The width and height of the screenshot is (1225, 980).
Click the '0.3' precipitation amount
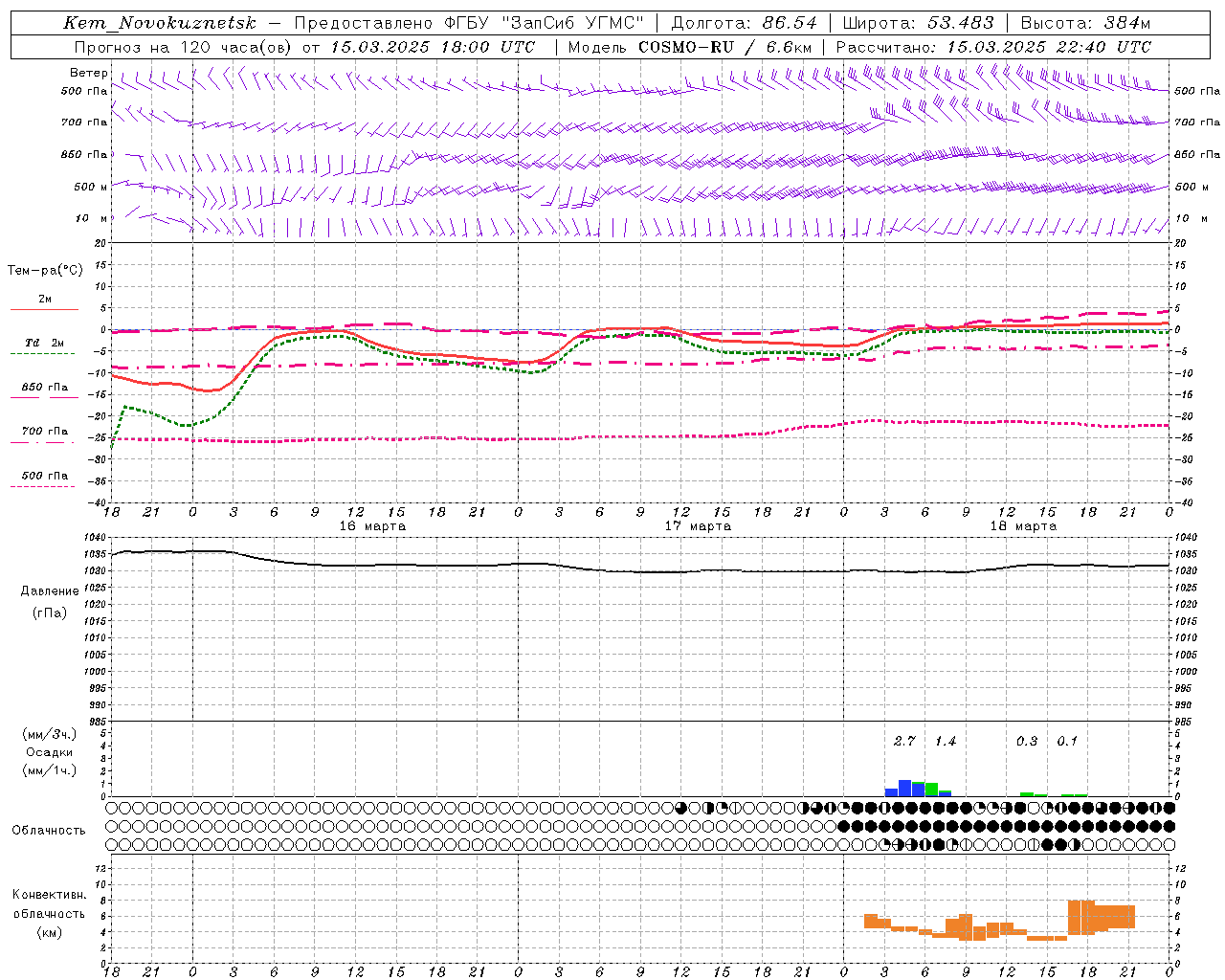point(1027,742)
